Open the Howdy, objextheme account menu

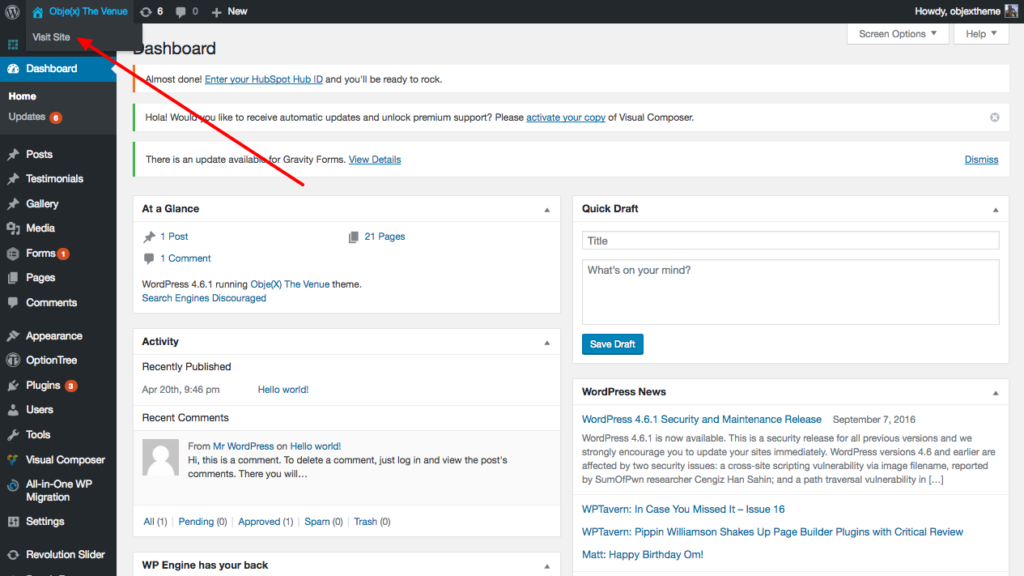[957, 11]
